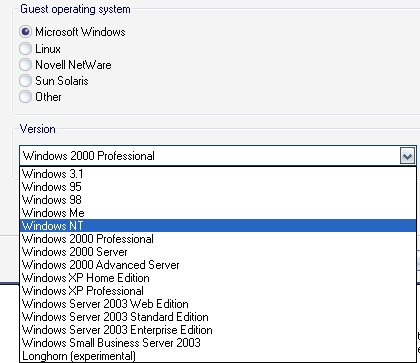The width and height of the screenshot is (420, 363).
Task: Choose Windows 95 from the list
Action: coord(218,187)
